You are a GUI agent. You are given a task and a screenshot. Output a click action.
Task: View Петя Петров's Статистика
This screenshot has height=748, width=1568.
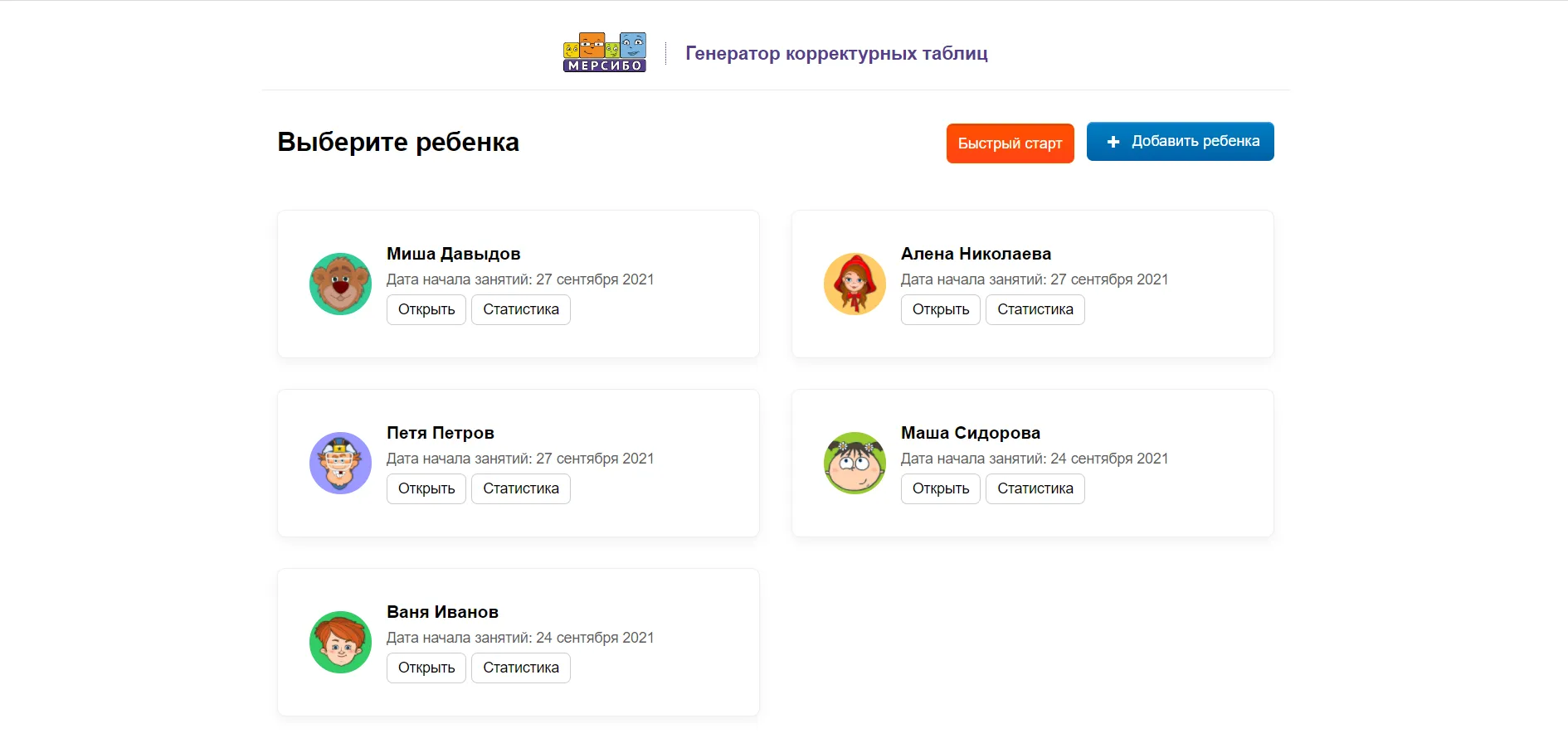coord(521,488)
